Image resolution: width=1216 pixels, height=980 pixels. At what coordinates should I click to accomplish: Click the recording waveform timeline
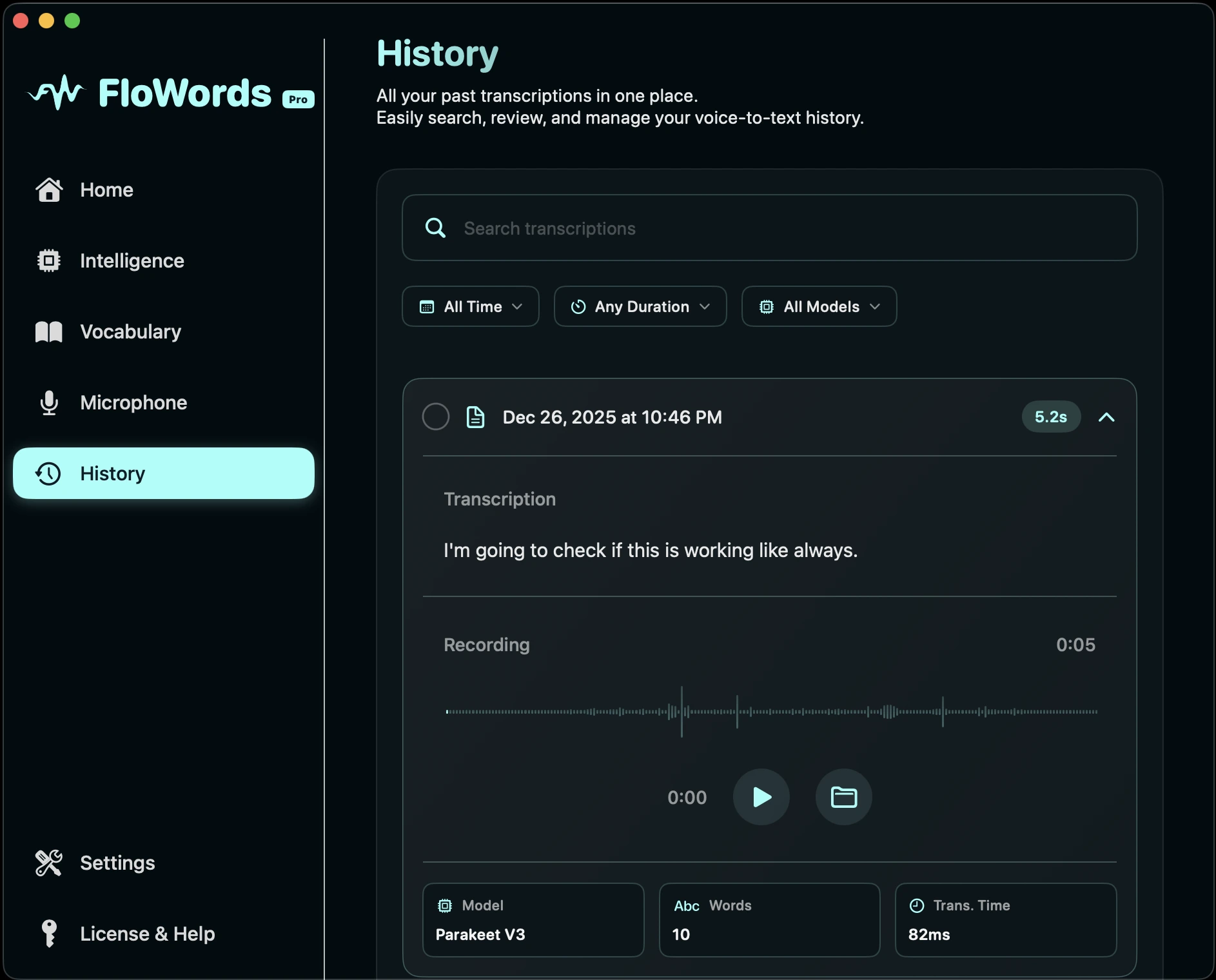pyautogui.click(x=769, y=711)
